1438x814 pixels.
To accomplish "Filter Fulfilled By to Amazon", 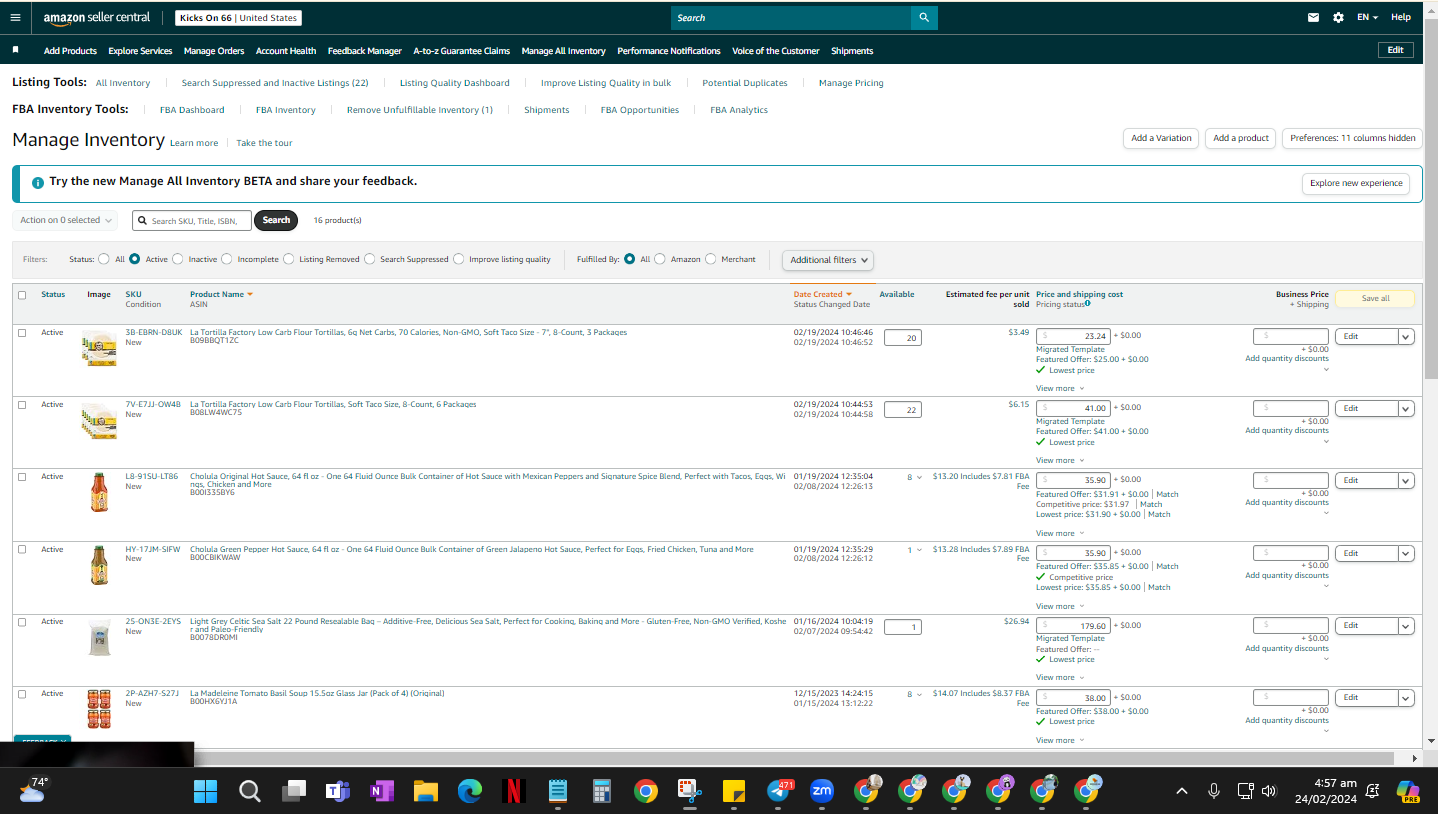I will point(660,259).
